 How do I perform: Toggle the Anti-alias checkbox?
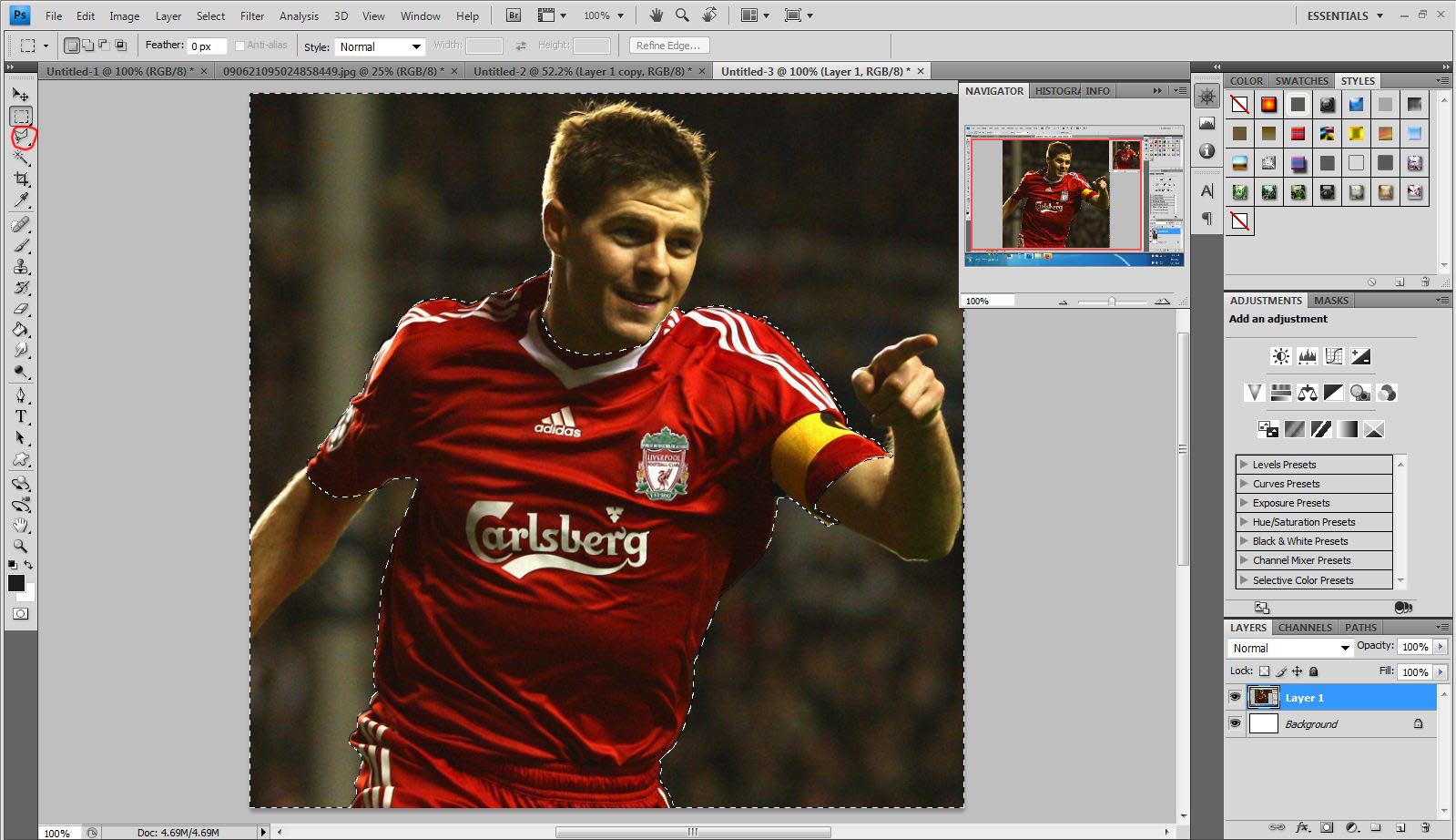tap(239, 46)
